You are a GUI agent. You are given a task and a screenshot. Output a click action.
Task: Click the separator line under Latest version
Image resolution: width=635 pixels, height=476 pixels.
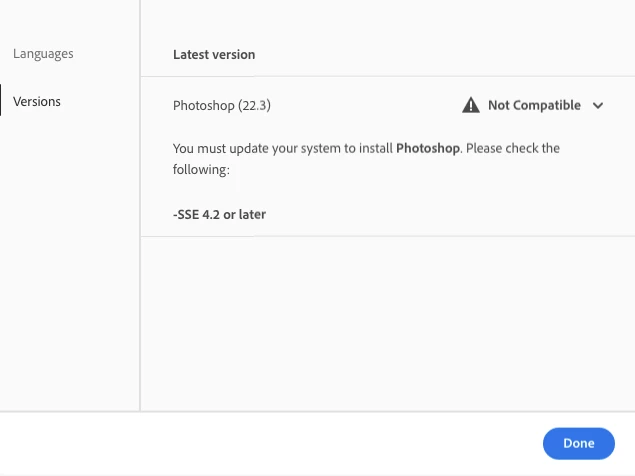388,76
